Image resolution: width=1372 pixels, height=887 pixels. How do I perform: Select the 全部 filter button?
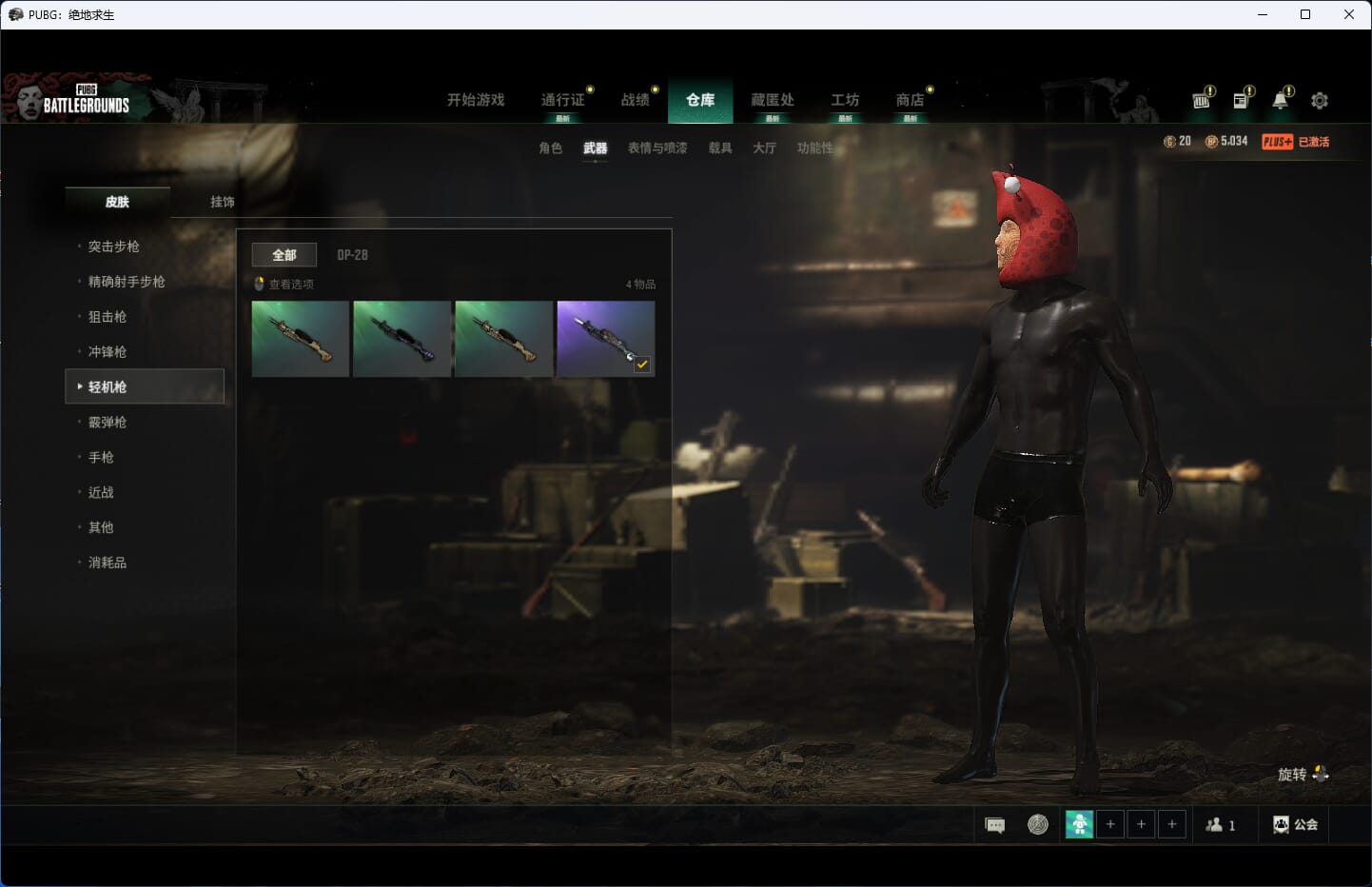[284, 255]
